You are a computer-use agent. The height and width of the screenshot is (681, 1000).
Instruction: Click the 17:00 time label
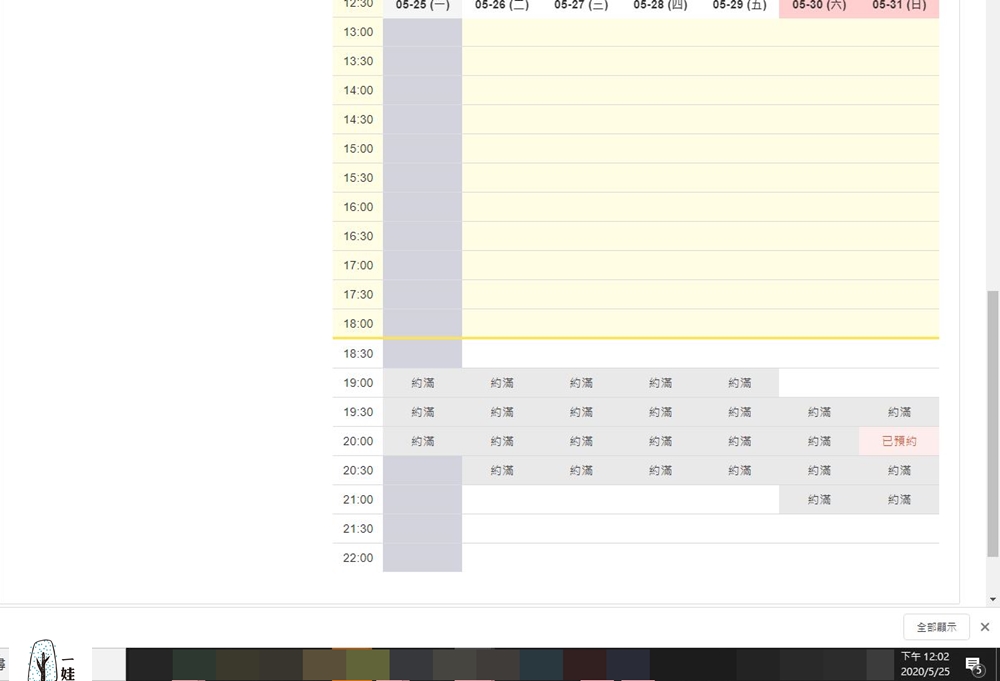click(x=358, y=265)
